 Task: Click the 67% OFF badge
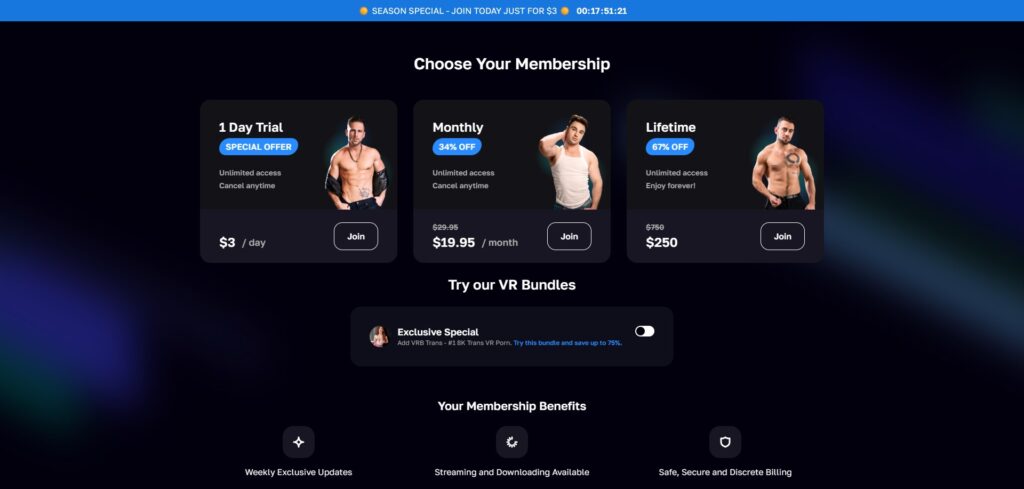[670, 147]
